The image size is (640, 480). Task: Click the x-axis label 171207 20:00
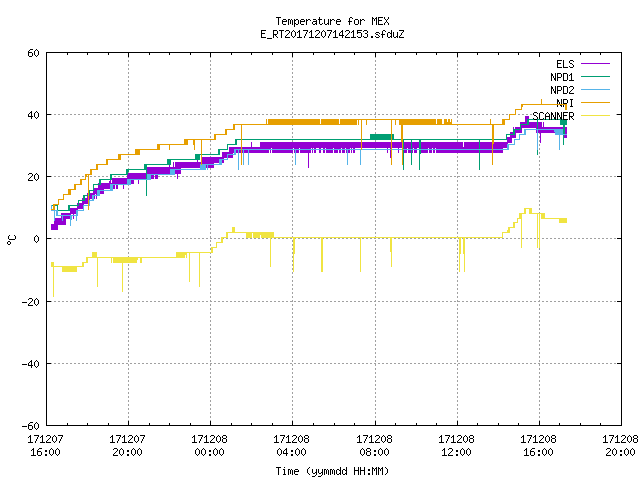(127, 446)
